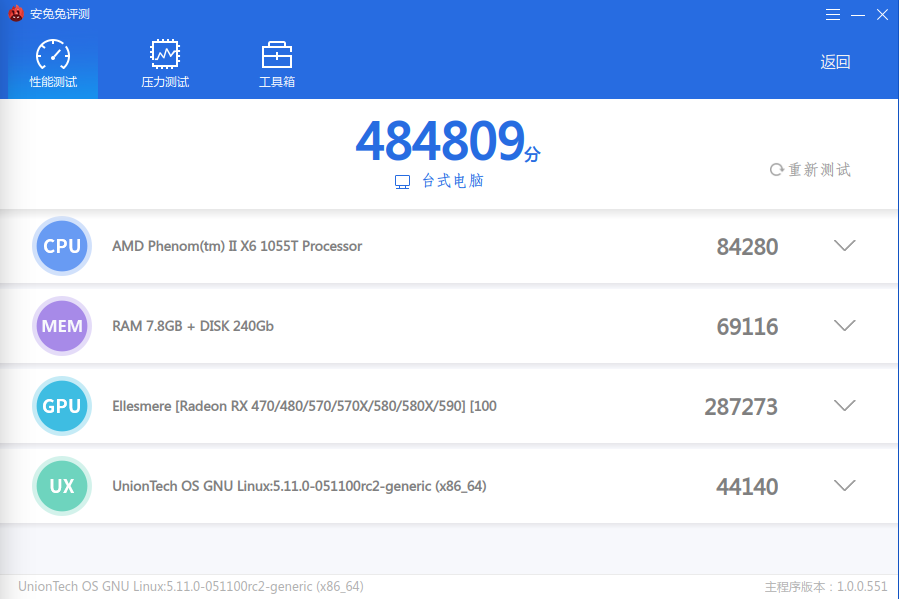The image size is (899, 599).
Task: Minimize the AnTuTu window
Action: click(x=858, y=14)
